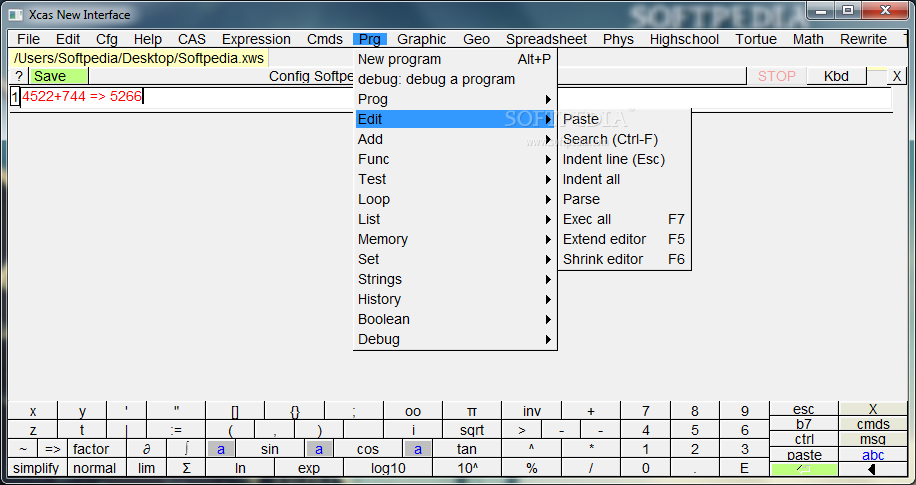Expand the Memory submenu
This screenshot has height=485, width=916.
tap(455, 239)
